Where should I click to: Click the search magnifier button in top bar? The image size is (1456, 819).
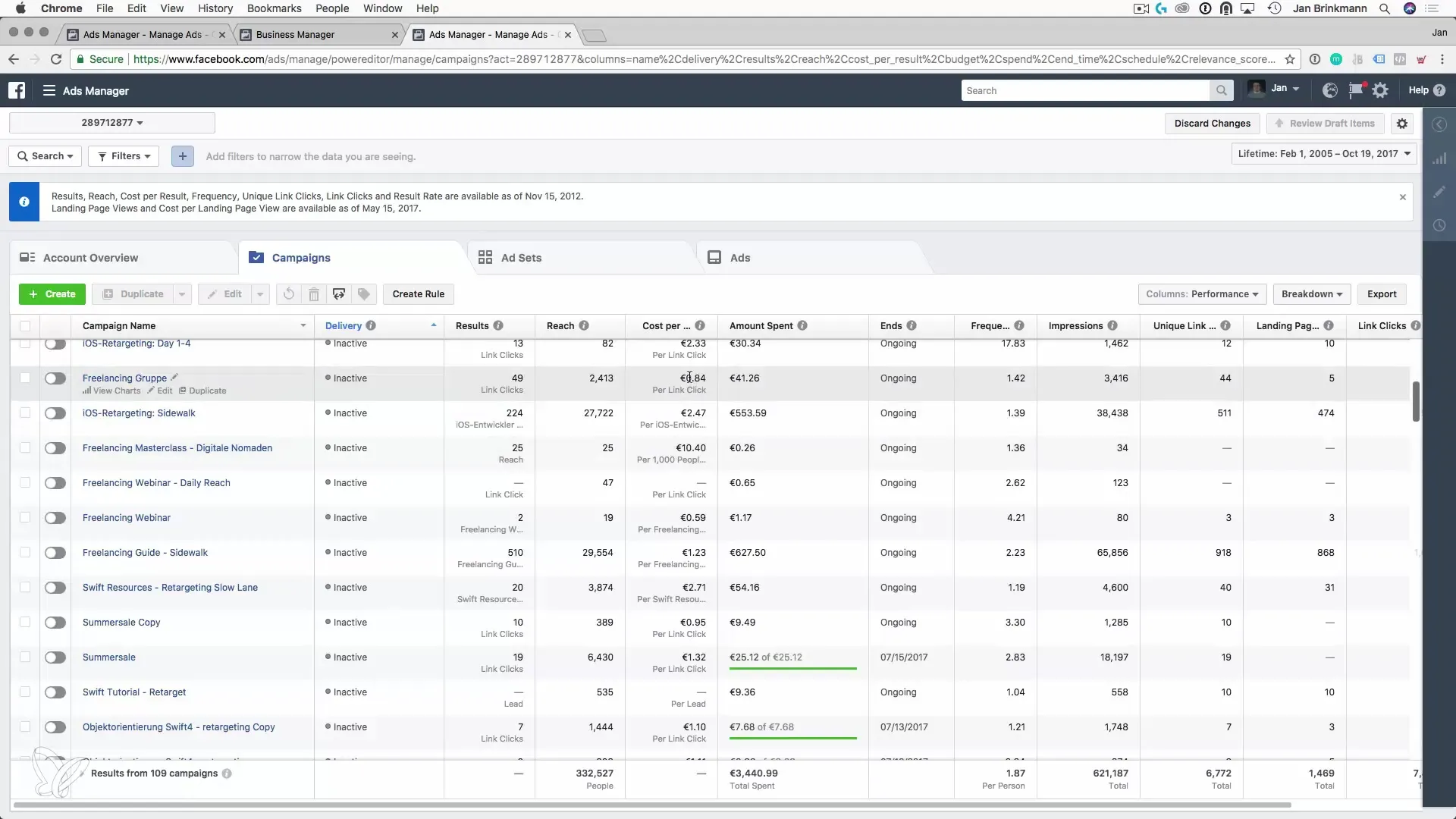click(x=1221, y=90)
